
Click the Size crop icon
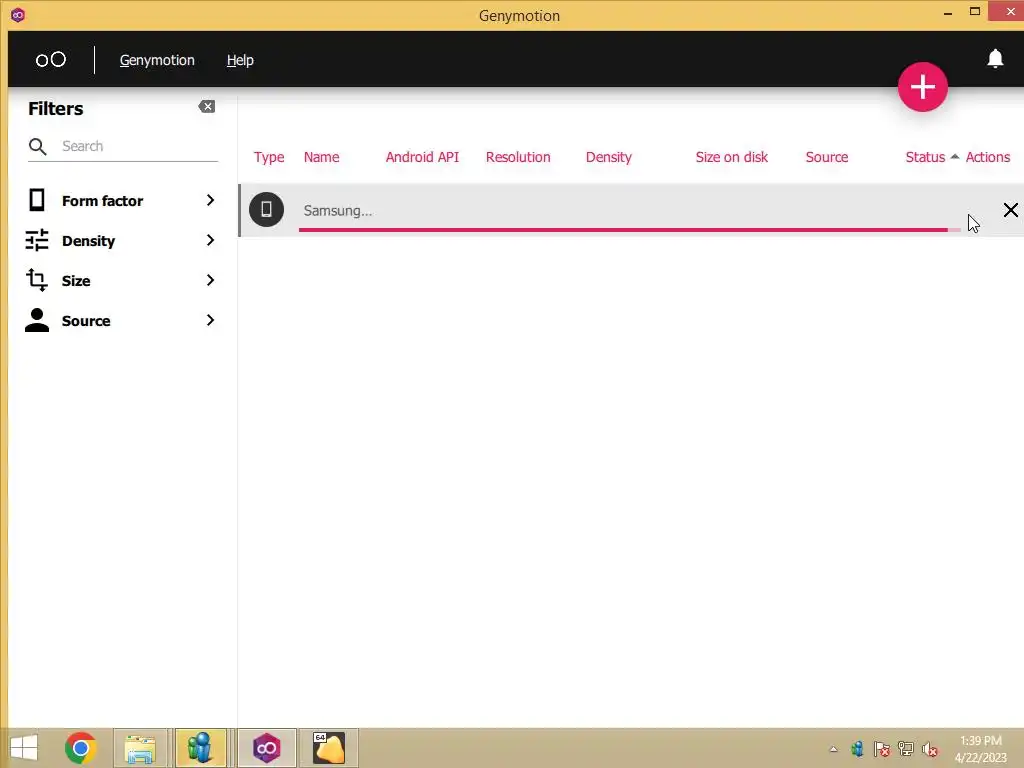click(x=37, y=280)
